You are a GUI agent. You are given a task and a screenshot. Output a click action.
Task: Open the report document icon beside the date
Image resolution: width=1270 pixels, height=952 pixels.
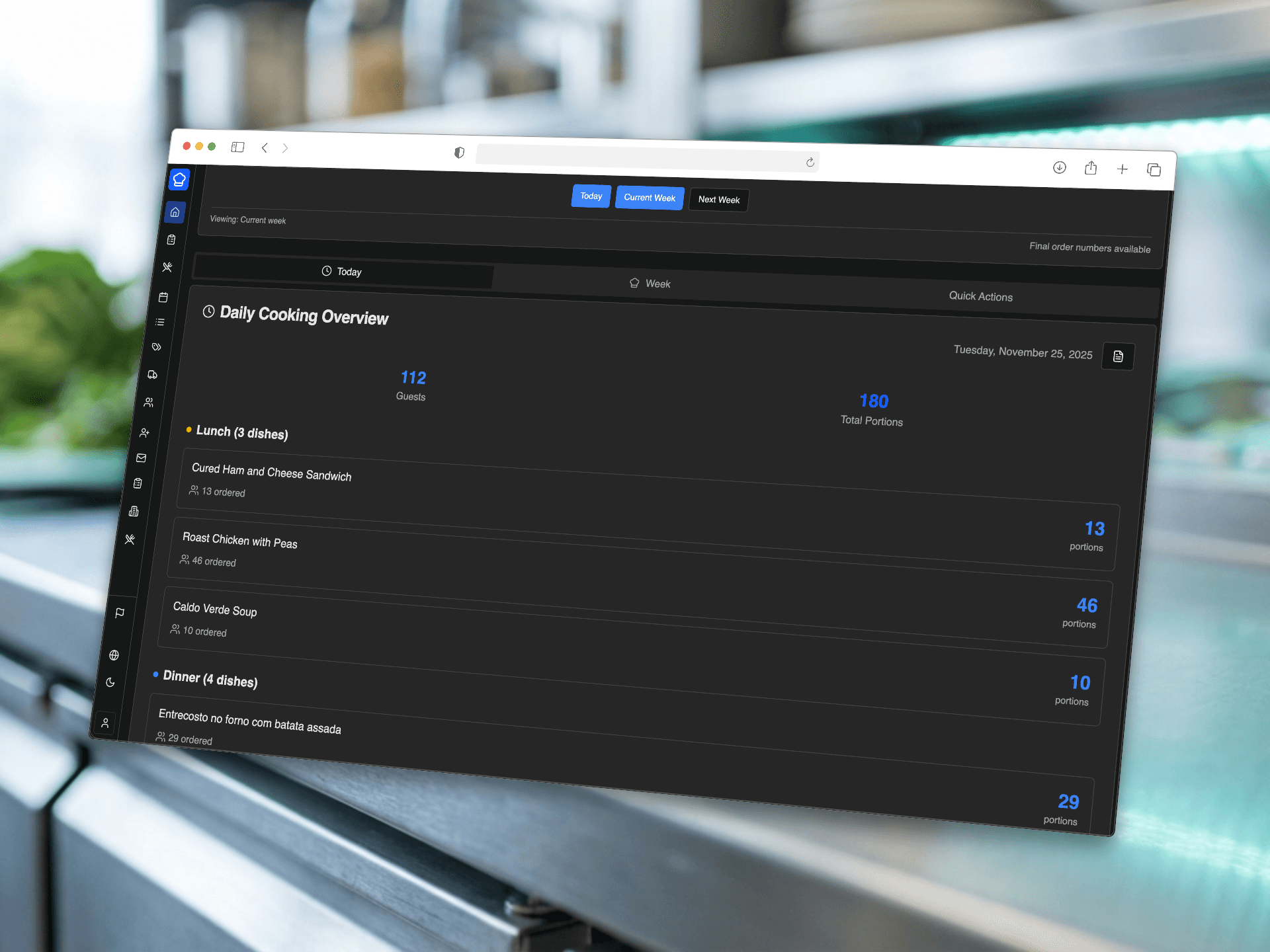(1118, 356)
